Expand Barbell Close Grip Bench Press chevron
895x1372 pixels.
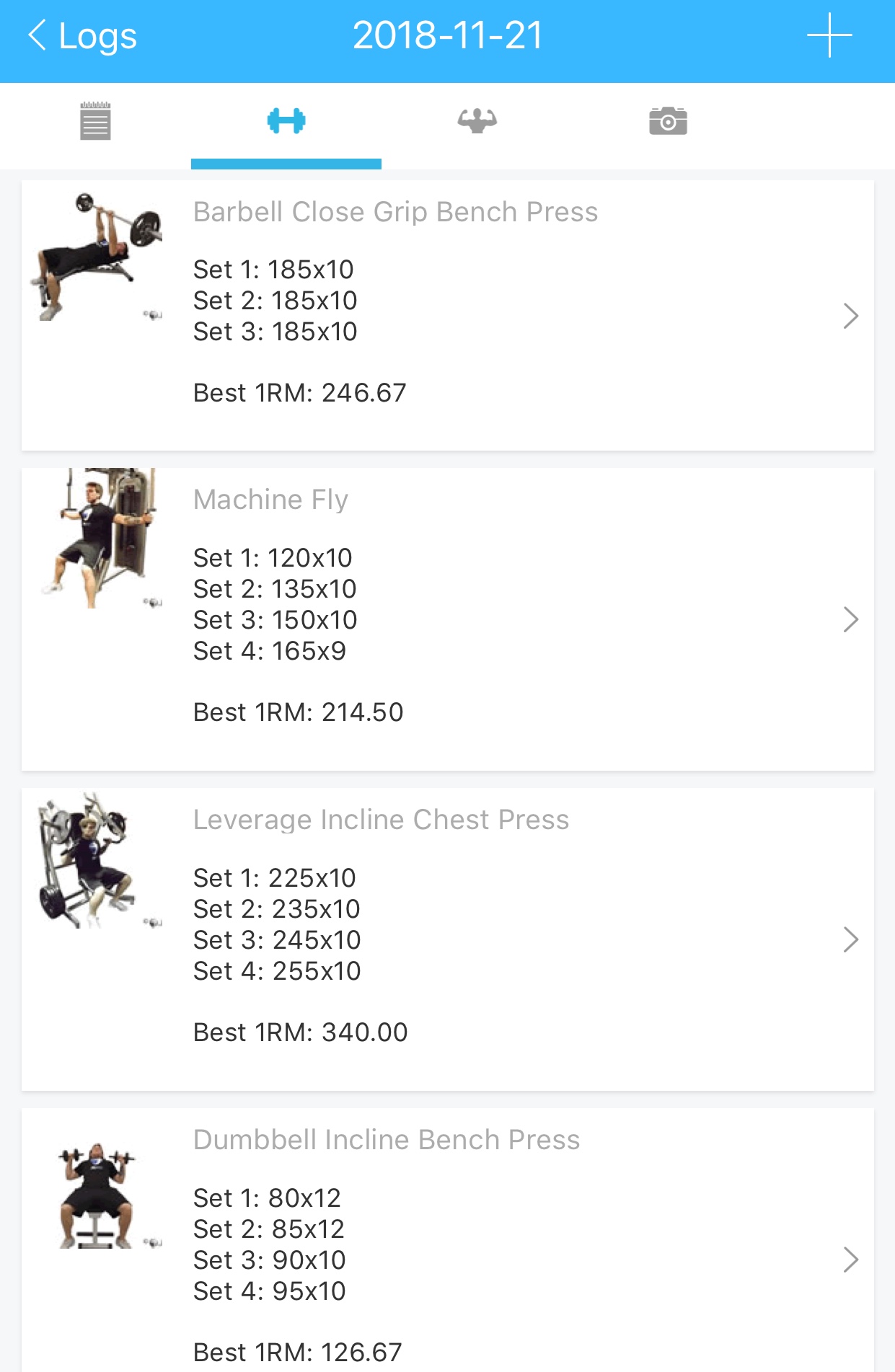(x=850, y=316)
